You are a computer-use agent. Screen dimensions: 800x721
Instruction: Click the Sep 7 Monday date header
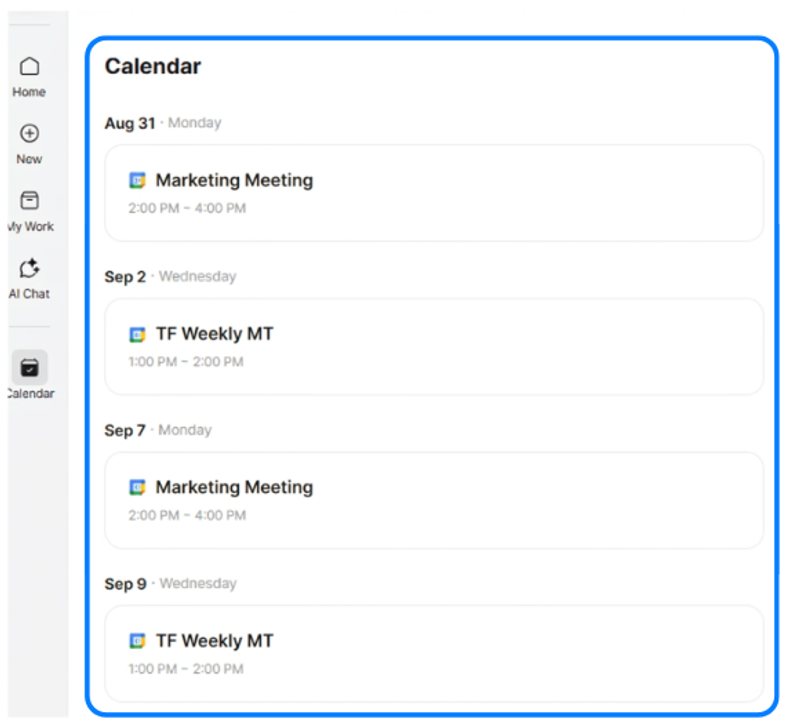(x=158, y=430)
